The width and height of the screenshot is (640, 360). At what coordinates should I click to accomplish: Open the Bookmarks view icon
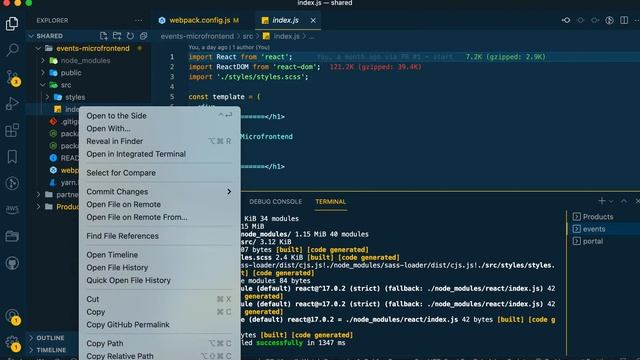click(12, 157)
